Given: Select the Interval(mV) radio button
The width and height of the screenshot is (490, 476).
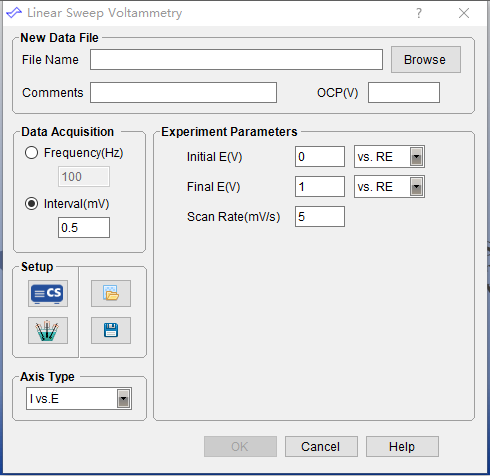Looking at the screenshot, I should point(31,204).
